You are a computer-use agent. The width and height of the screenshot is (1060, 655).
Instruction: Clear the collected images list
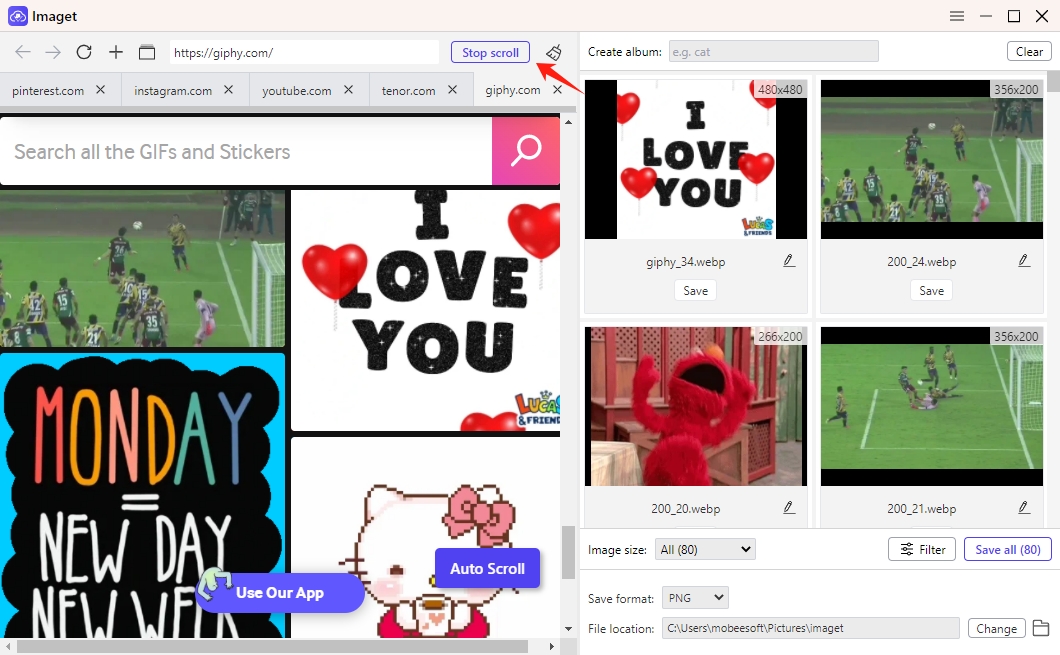[x=1029, y=51]
